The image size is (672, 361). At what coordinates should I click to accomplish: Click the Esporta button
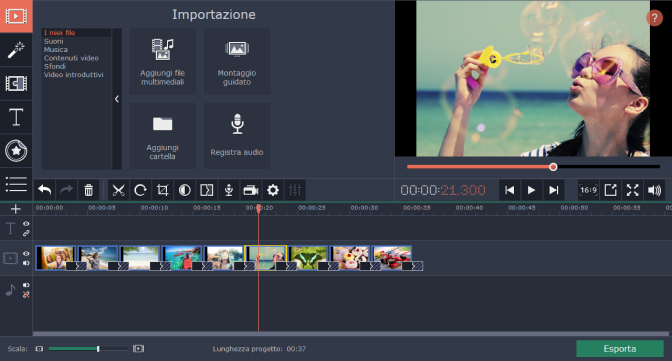click(620, 349)
